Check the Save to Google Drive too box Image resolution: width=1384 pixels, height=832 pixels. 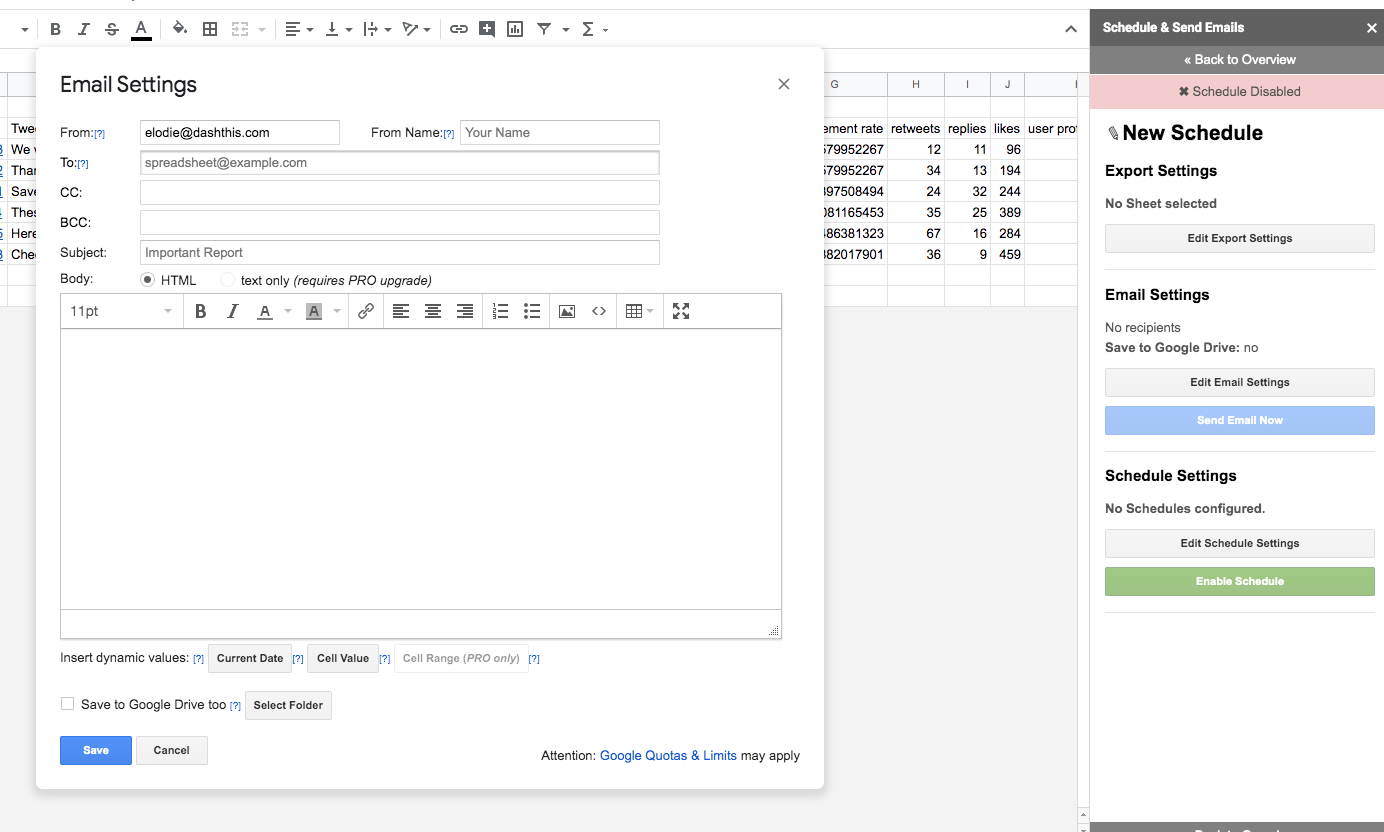coord(67,703)
